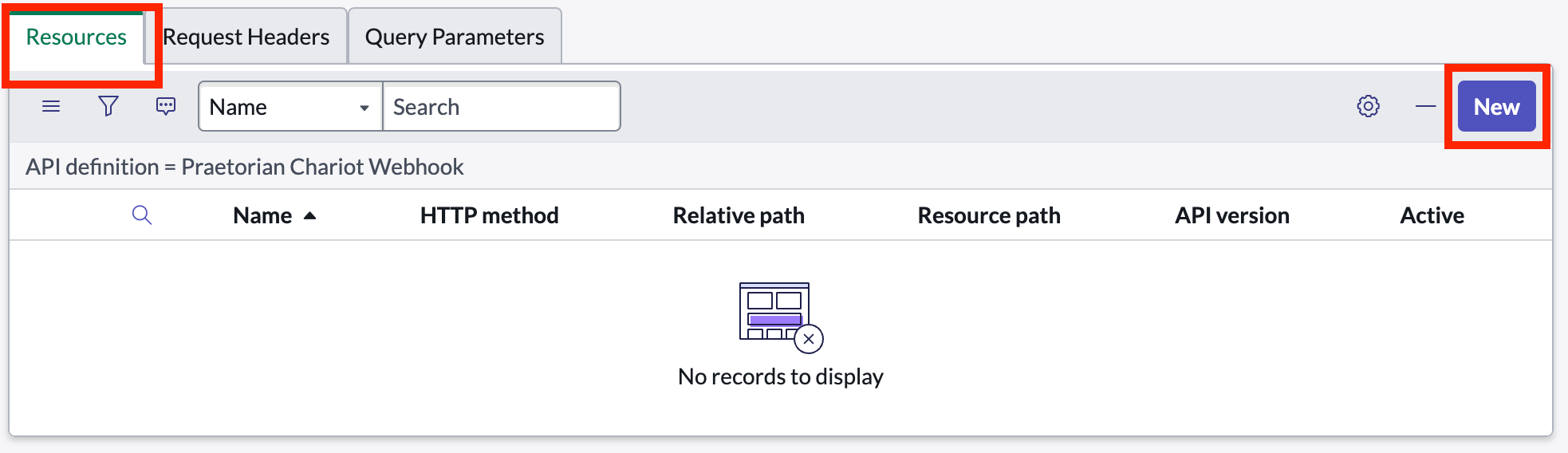Sort by the Active column header
Screen dimensions: 1568x453
coord(1432,215)
